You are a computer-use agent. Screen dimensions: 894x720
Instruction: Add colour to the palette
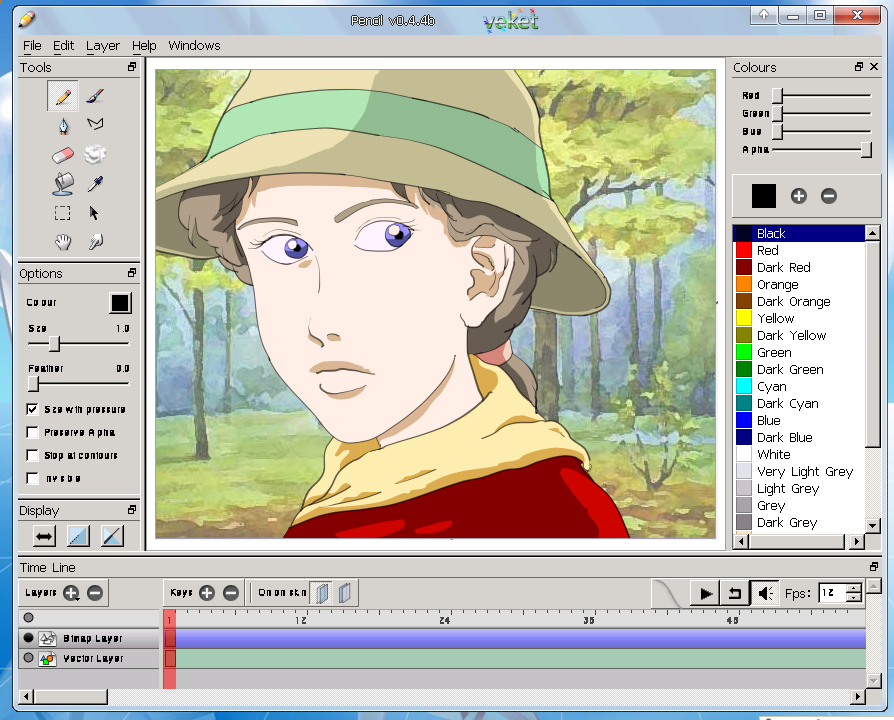click(799, 196)
